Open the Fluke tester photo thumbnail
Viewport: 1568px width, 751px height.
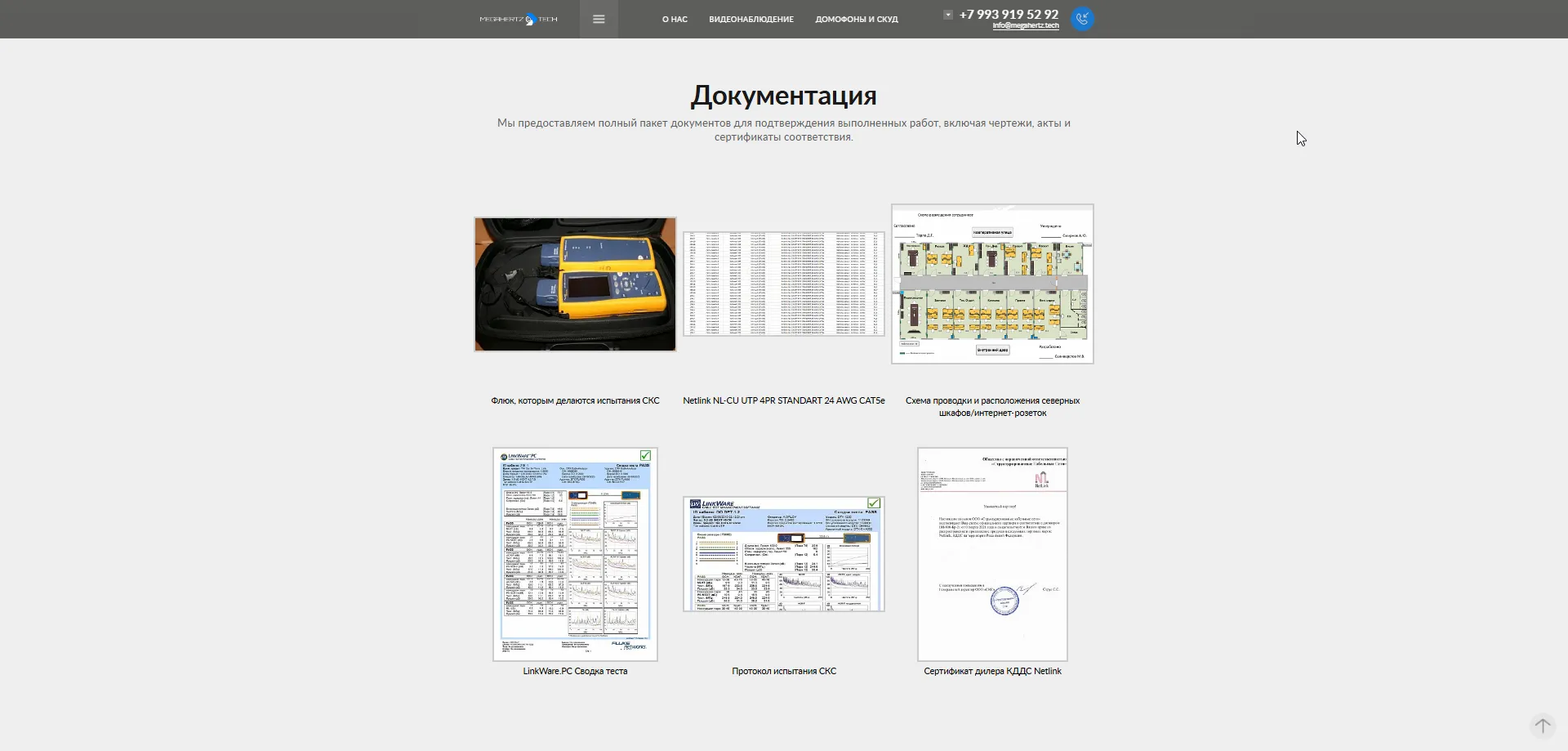[x=575, y=284]
